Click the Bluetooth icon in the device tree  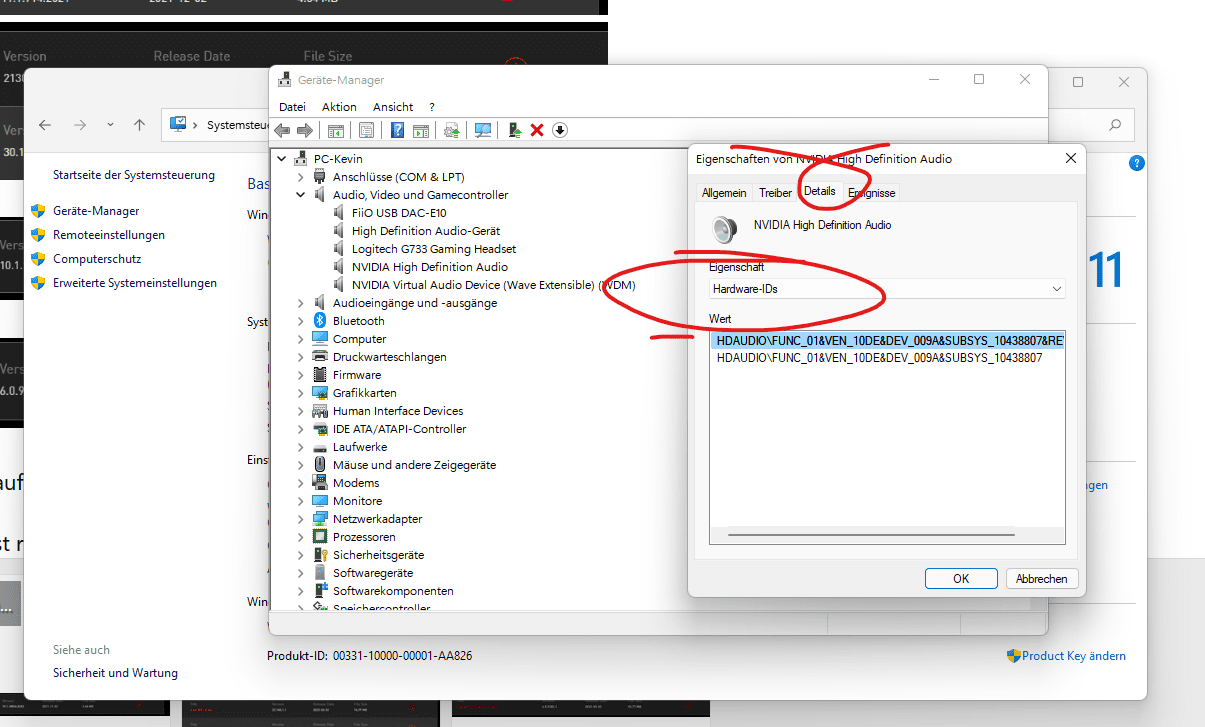tap(320, 321)
